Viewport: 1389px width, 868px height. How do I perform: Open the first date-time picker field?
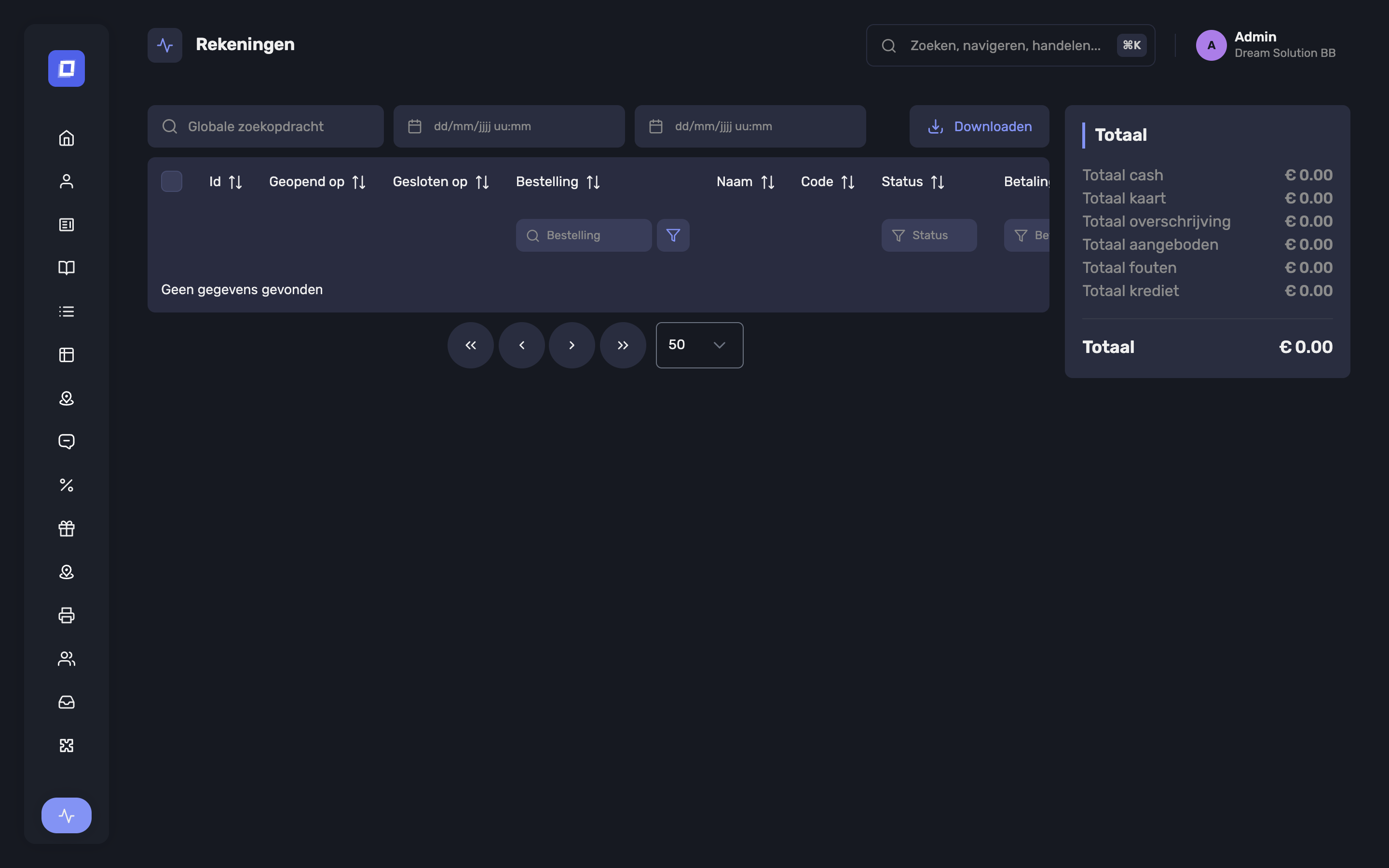[x=509, y=126]
